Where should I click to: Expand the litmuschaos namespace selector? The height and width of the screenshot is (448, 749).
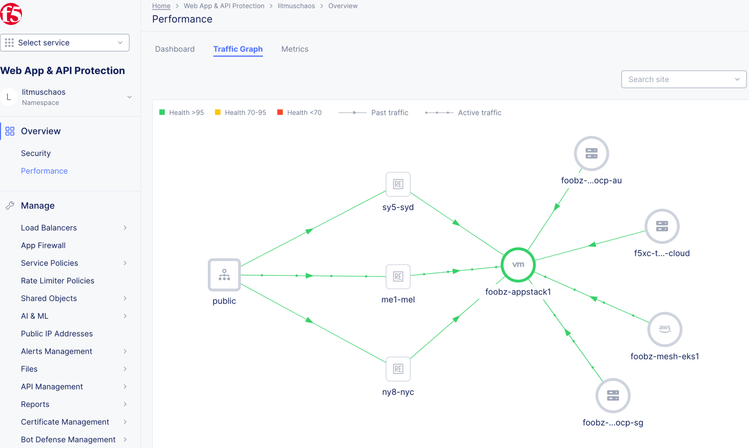coord(129,97)
